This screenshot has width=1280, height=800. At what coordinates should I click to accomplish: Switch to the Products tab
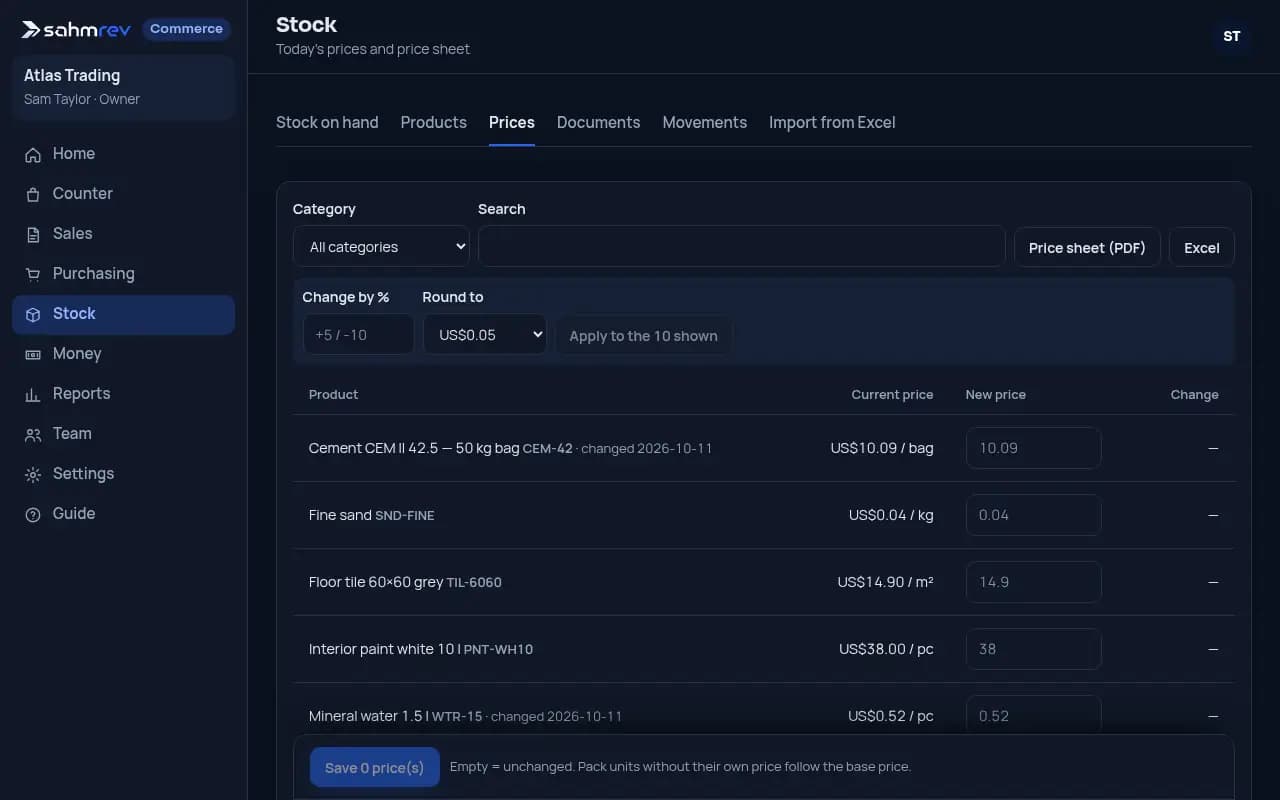[x=434, y=122]
